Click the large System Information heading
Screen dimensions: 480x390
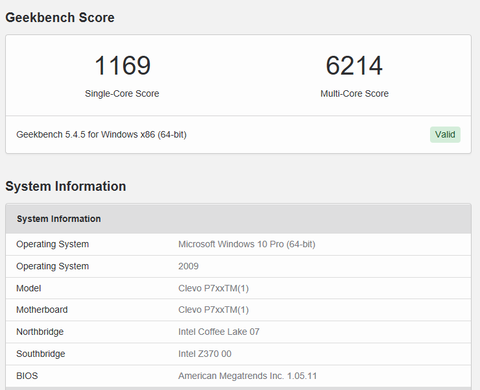(x=66, y=186)
